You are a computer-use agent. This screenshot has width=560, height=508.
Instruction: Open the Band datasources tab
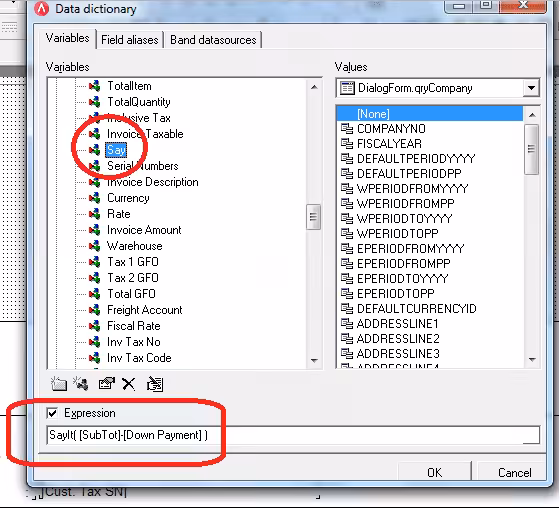tap(213, 40)
